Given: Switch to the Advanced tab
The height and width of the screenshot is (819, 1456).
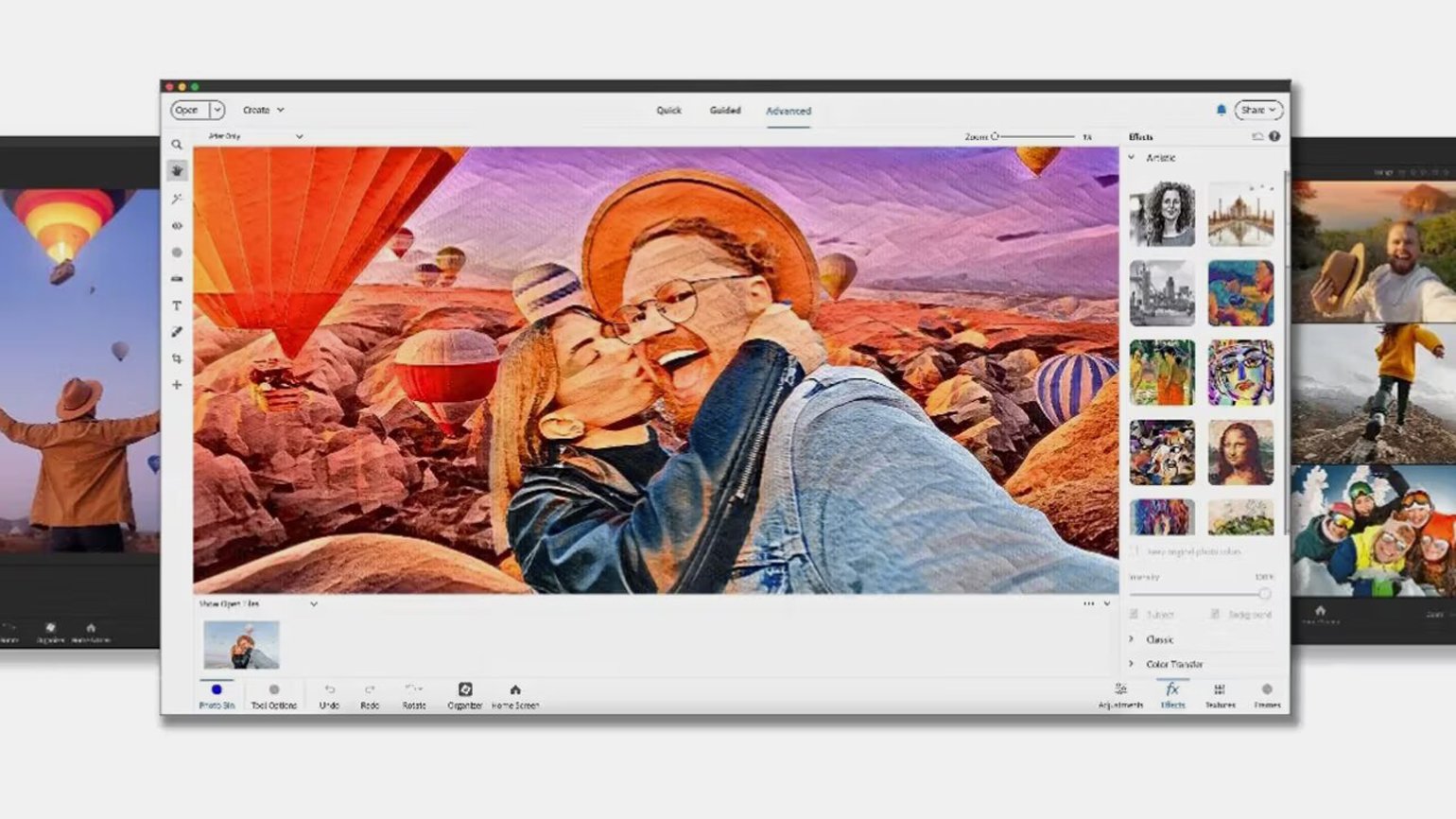Looking at the screenshot, I should [789, 111].
